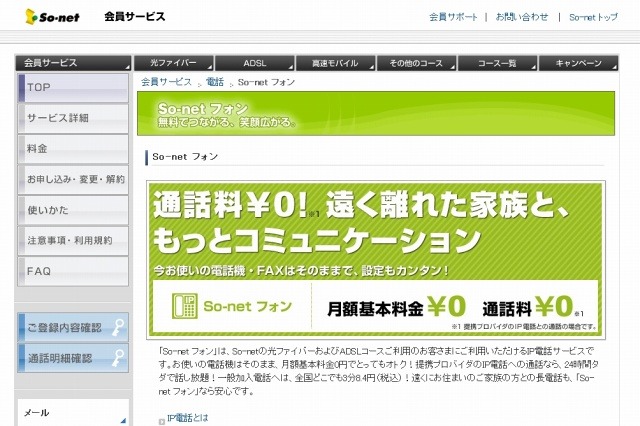Click 会員サービス breadcrumb link
Image resolution: width=640 pixels, height=426 pixels.
(166, 82)
